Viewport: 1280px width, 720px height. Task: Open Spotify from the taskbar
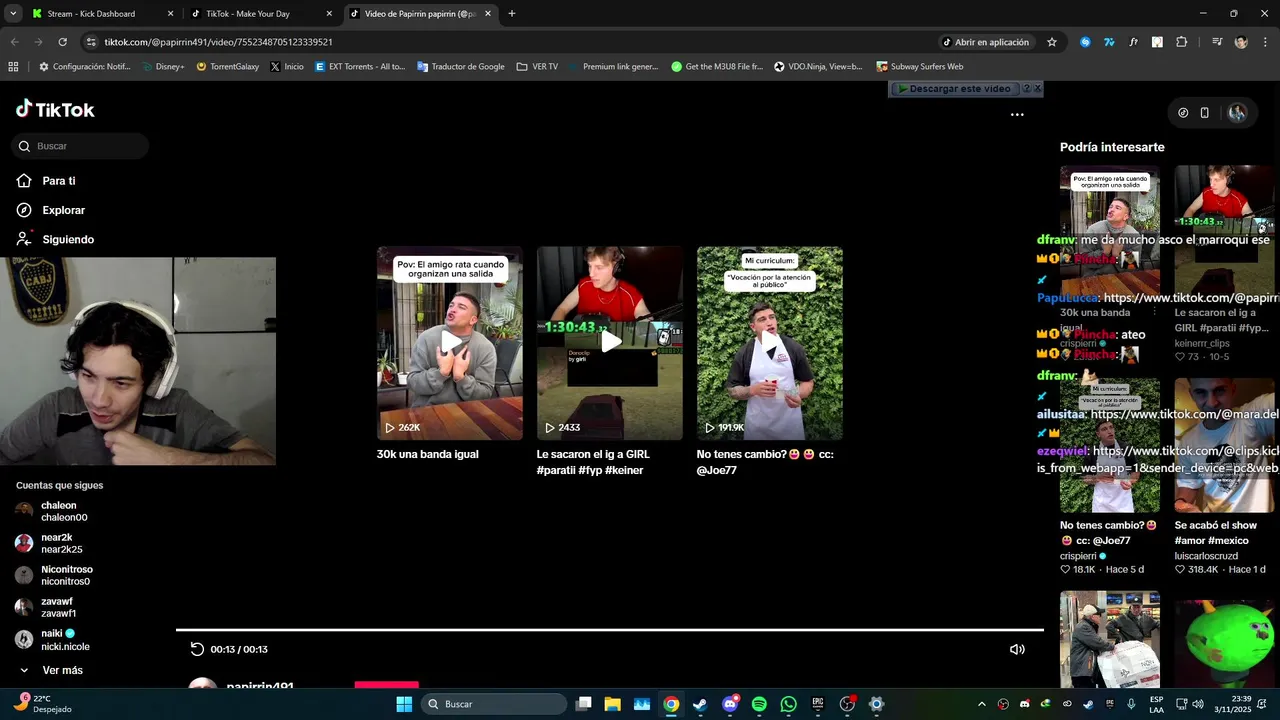click(x=759, y=704)
